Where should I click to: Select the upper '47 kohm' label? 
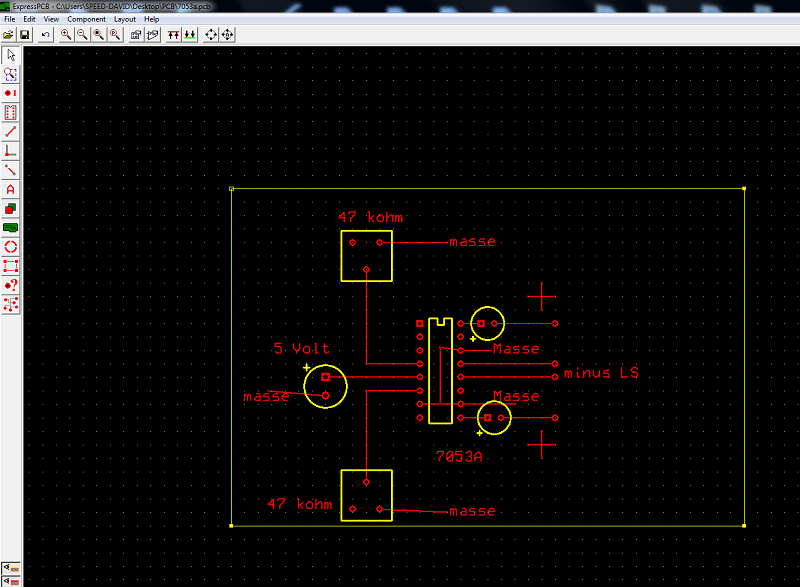click(371, 217)
